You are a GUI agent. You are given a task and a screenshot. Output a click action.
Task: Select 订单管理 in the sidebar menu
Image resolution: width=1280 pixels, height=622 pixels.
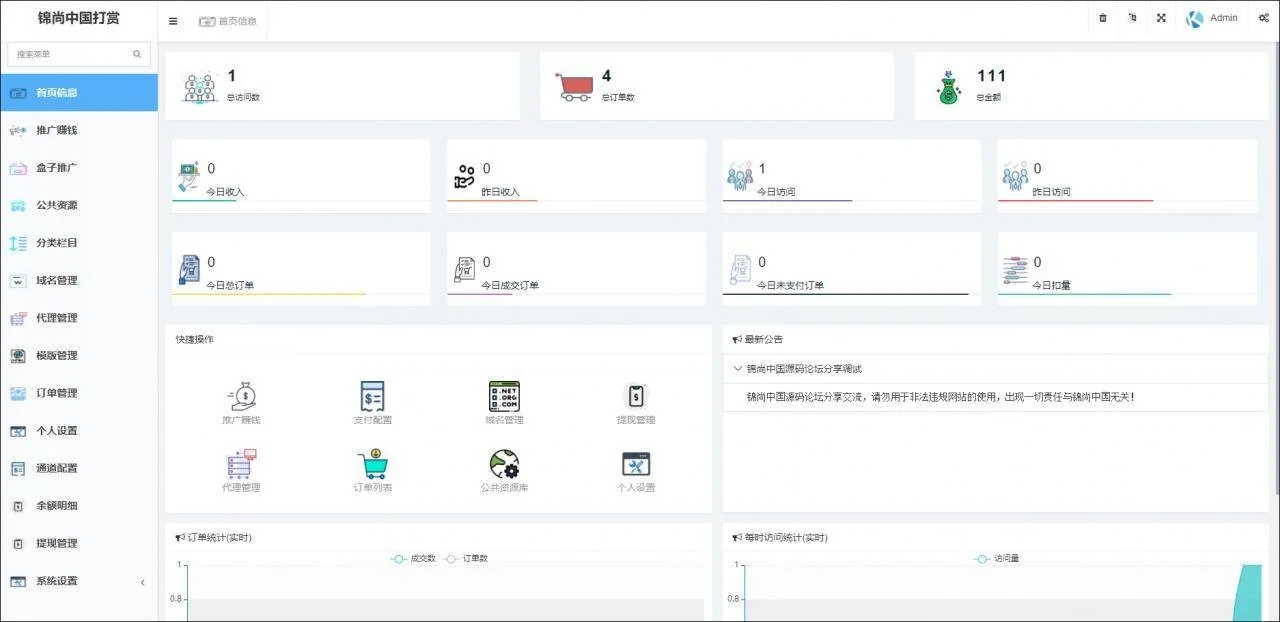click(57, 393)
